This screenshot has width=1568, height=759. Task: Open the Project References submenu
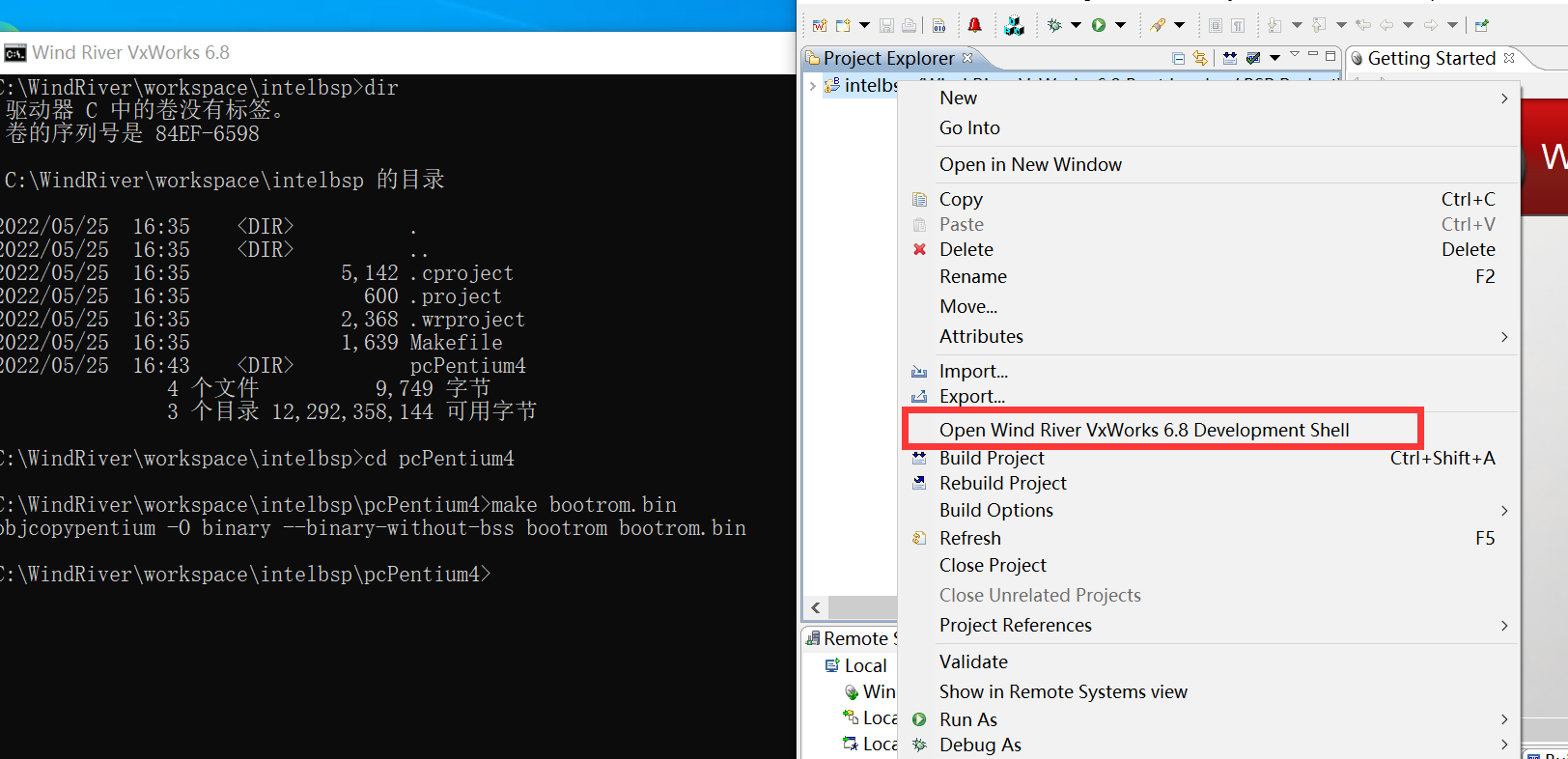[1208, 625]
